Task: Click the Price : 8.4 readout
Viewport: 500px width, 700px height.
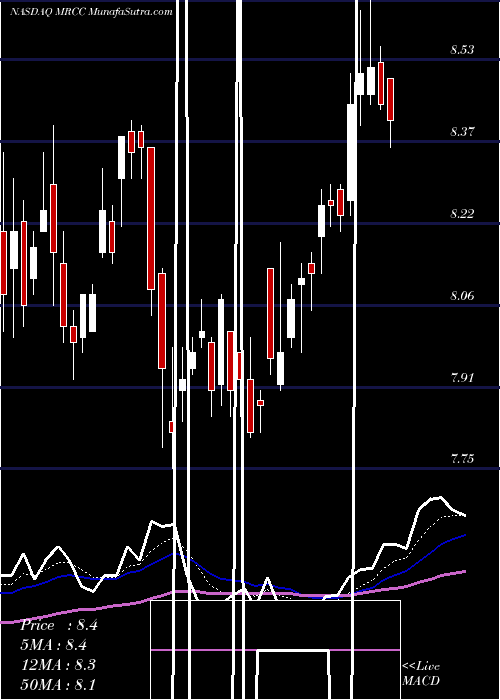Action: click(x=59, y=625)
